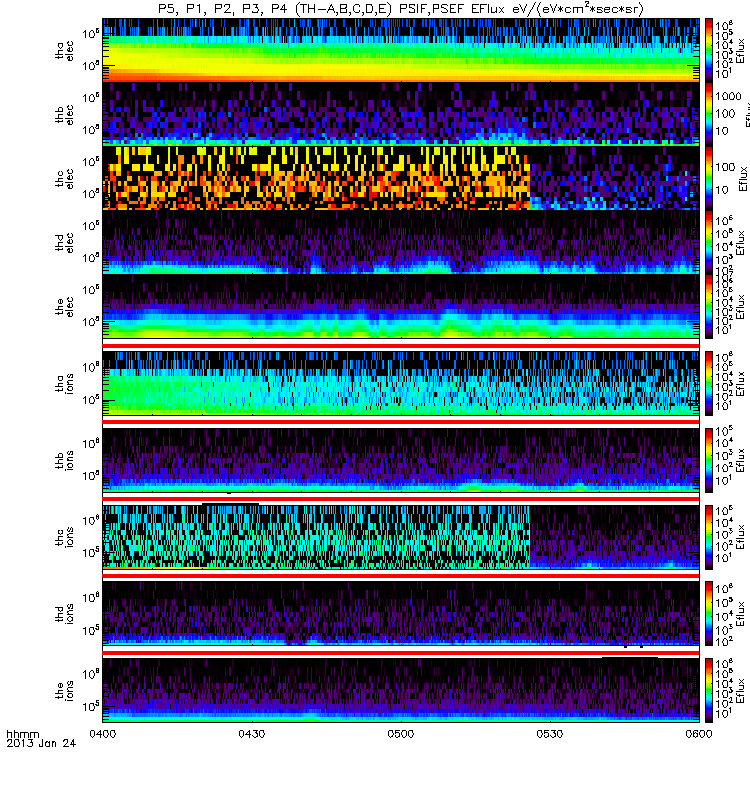The image size is (750, 800).
Task: Click the '2013 Jan 24' date label
Action: (x=41, y=743)
